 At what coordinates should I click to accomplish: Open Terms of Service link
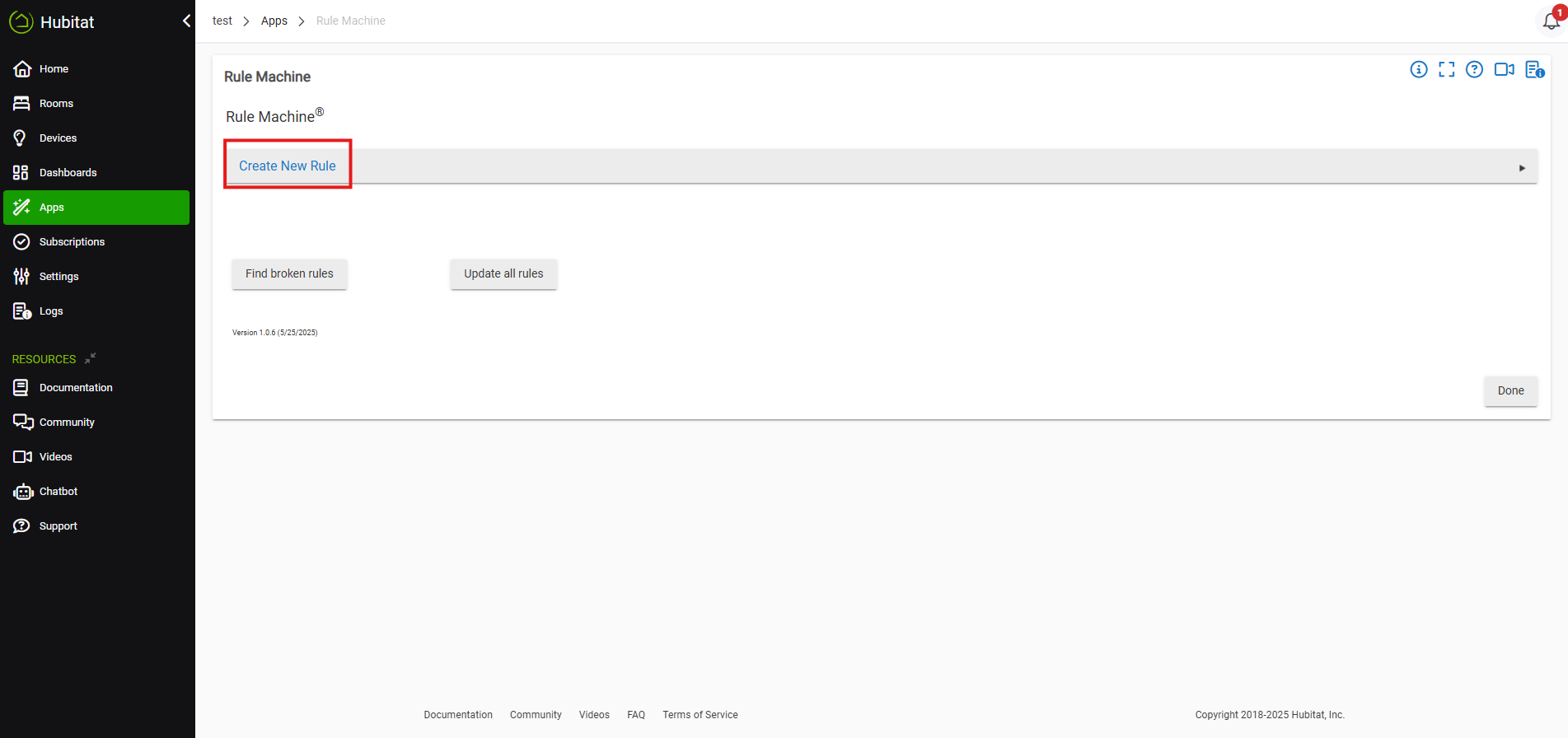[x=700, y=715]
